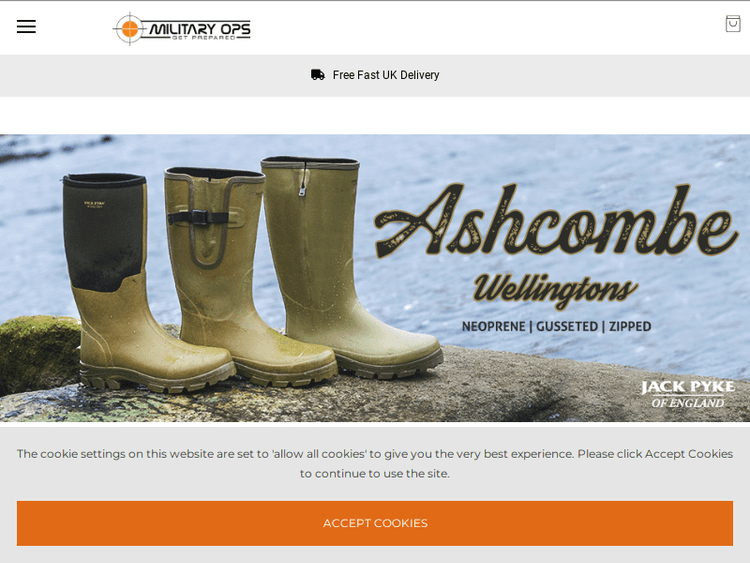Click the ZIPPED label in banner
Image resolution: width=750 pixels, height=563 pixels.
pos(630,327)
